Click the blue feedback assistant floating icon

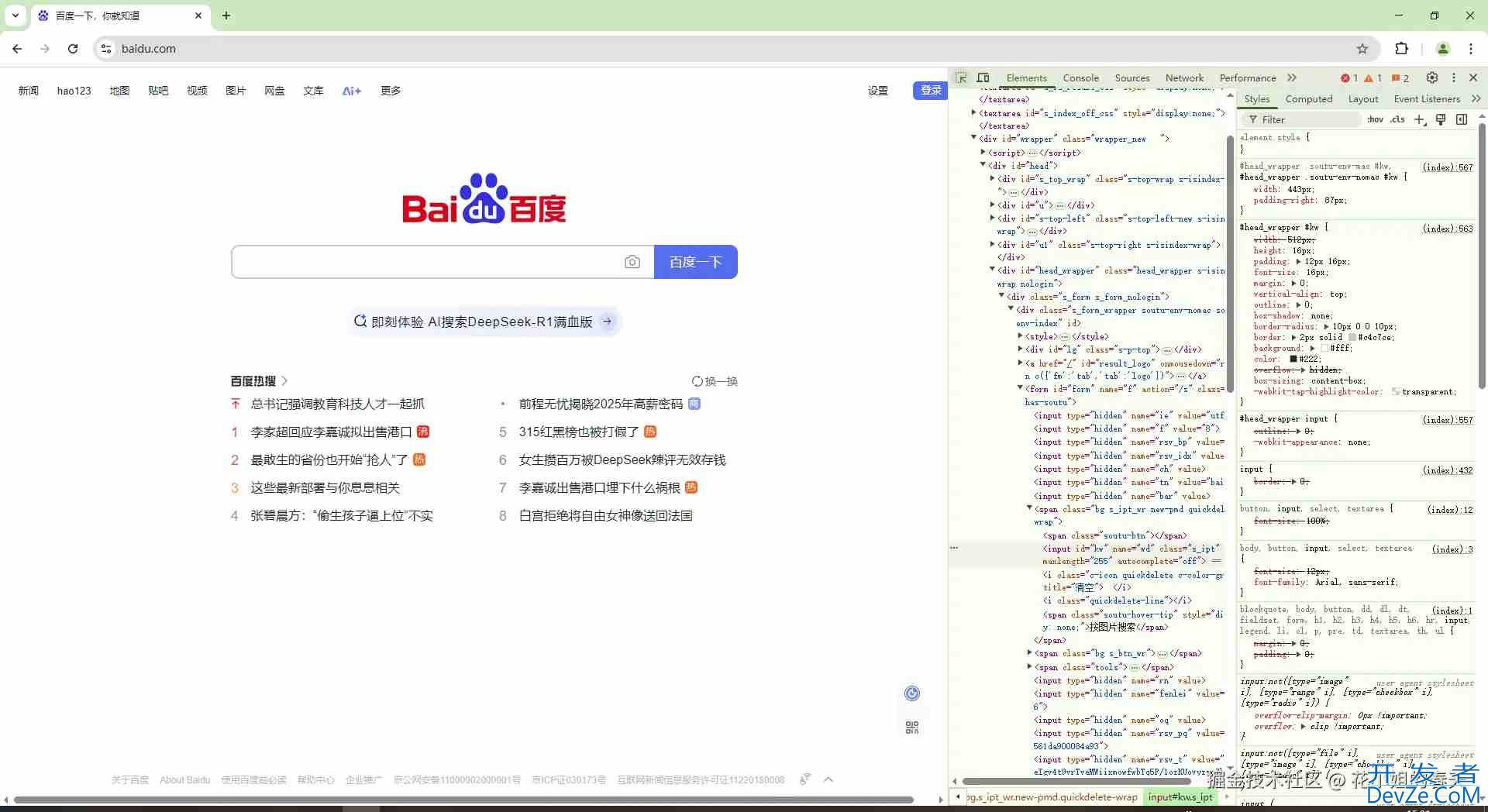(x=912, y=693)
